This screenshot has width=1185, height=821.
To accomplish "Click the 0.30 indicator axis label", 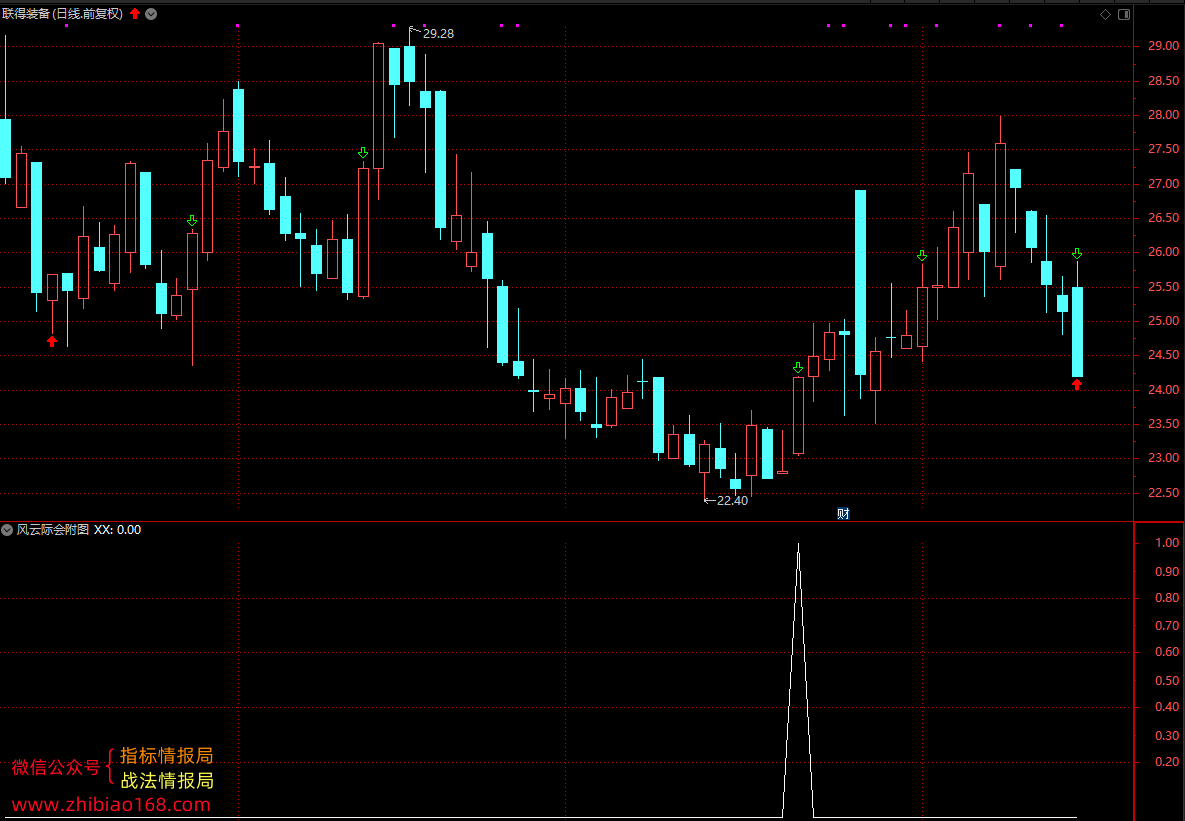I will click(x=1167, y=736).
